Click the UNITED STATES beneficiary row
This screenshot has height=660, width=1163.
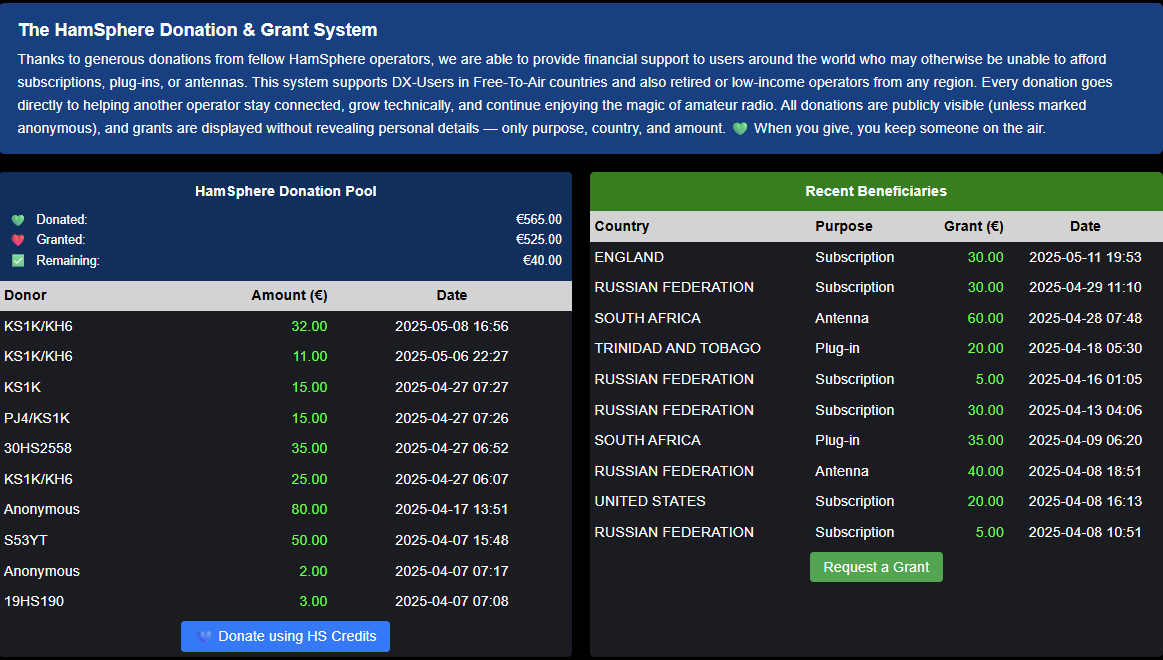click(x=876, y=502)
